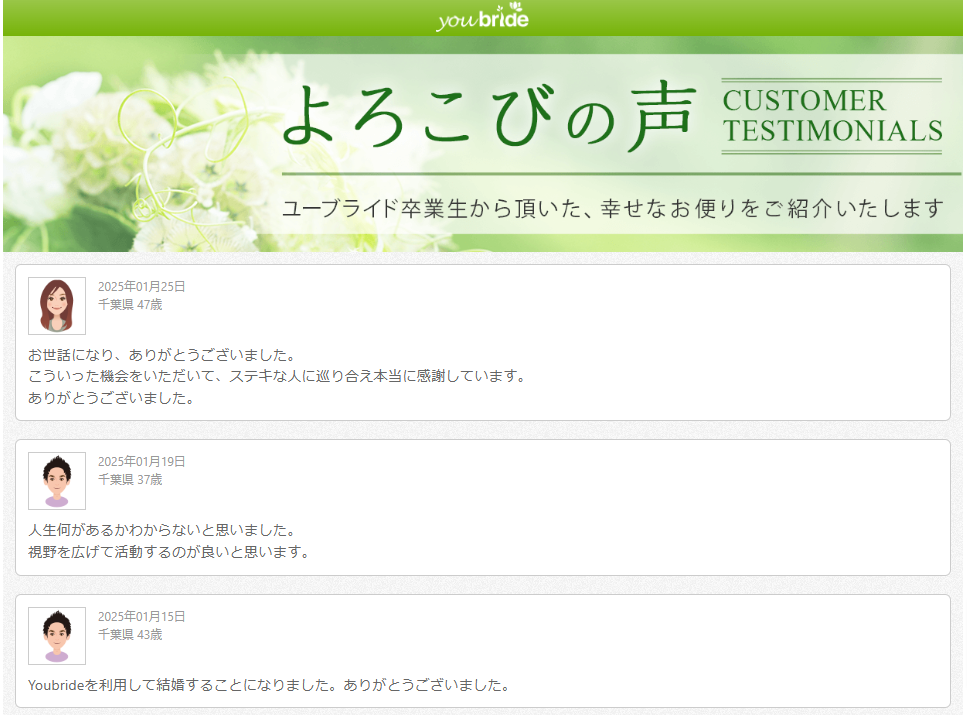Open the man avatar for 千葉県 43歳
This screenshot has height=715, width=967.
pos(57,636)
